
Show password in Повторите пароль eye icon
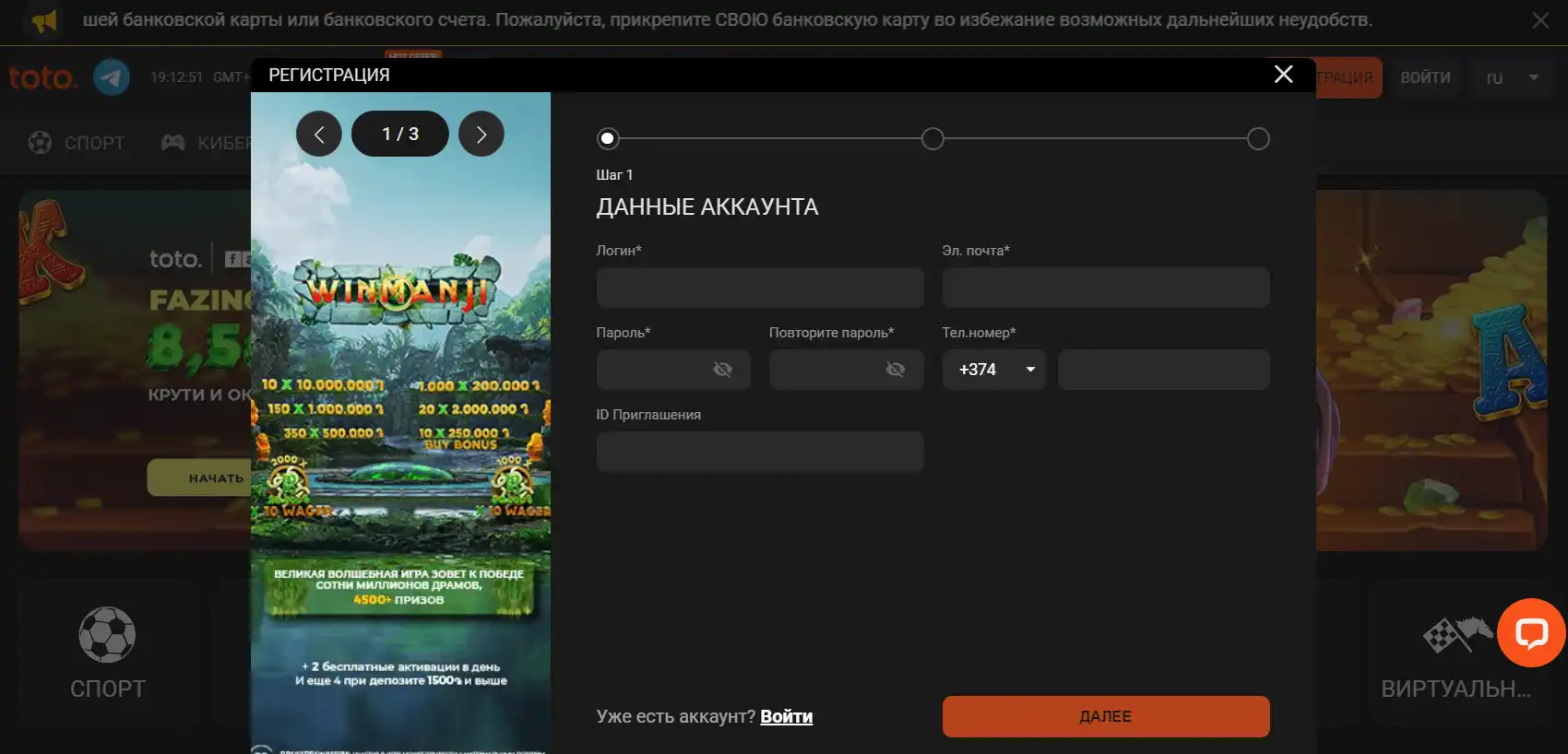(x=896, y=370)
